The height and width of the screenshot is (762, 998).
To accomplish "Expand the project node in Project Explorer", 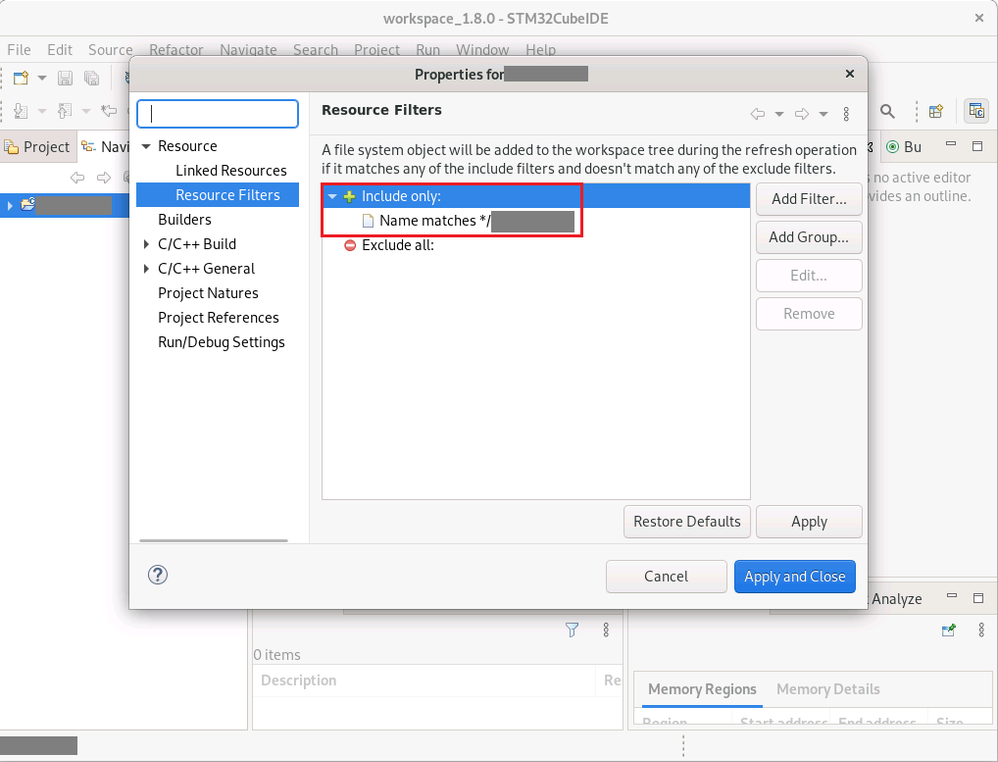I will [10, 205].
